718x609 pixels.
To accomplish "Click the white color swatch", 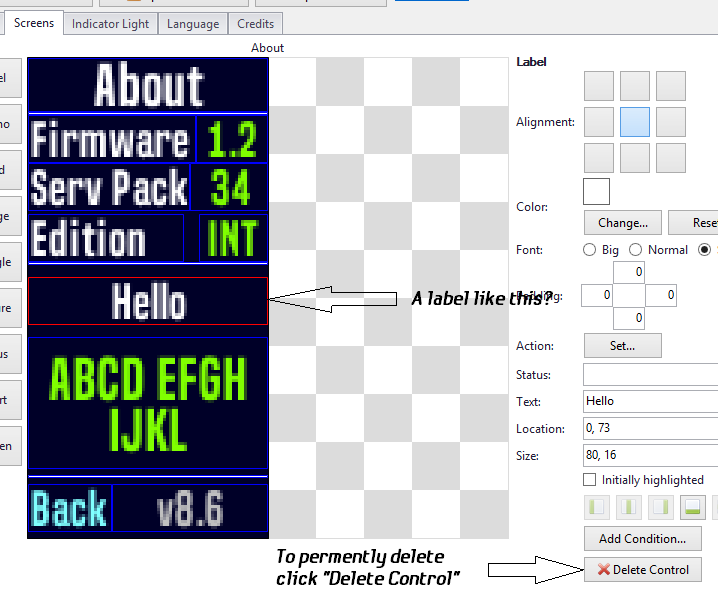I will pos(596,191).
